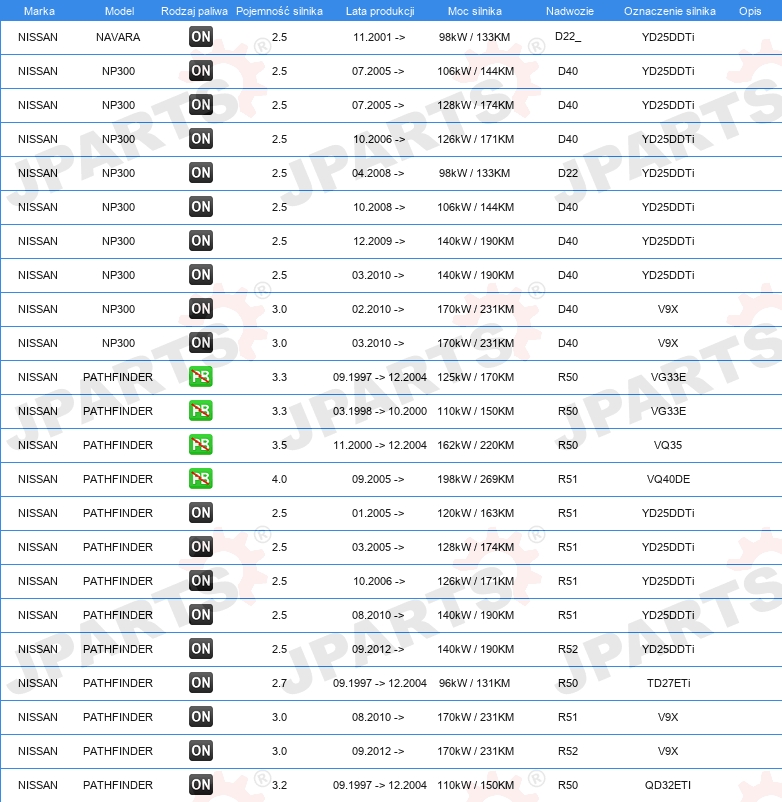The height and width of the screenshot is (802, 782).
Task: Select the 3.5 engine capacity cell
Action: [279, 445]
